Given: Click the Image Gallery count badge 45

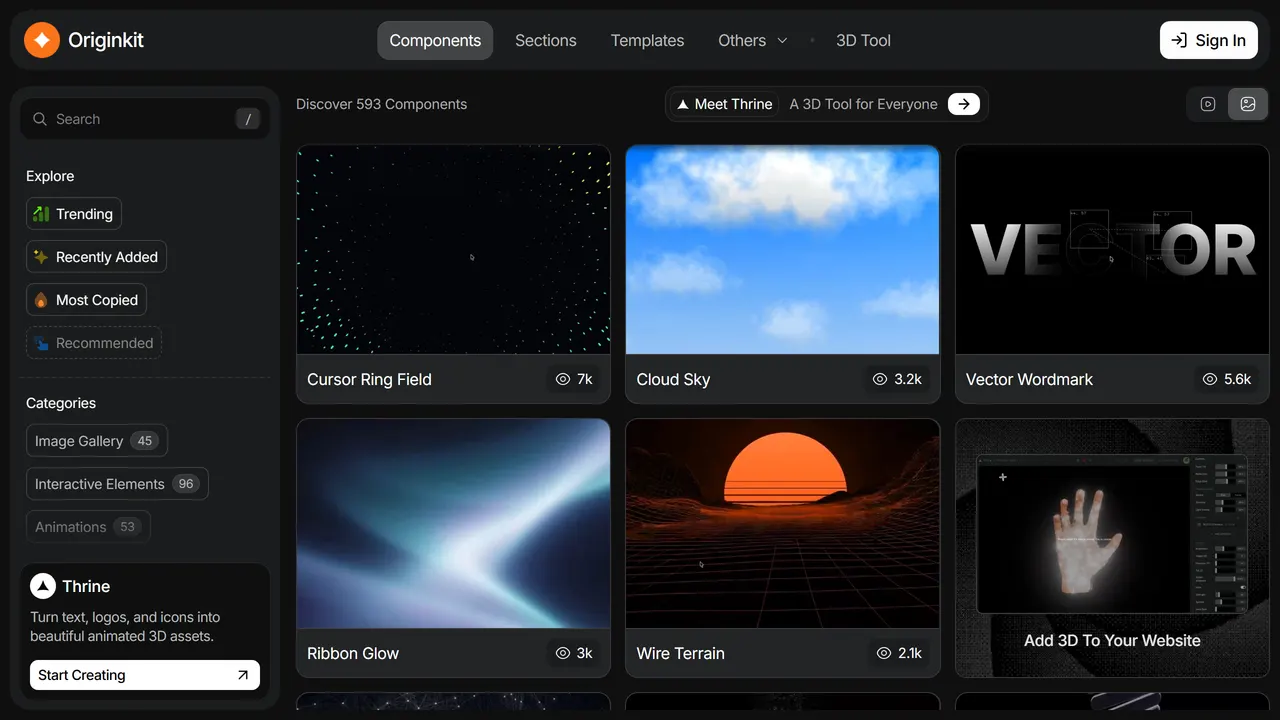Looking at the screenshot, I should (x=145, y=441).
